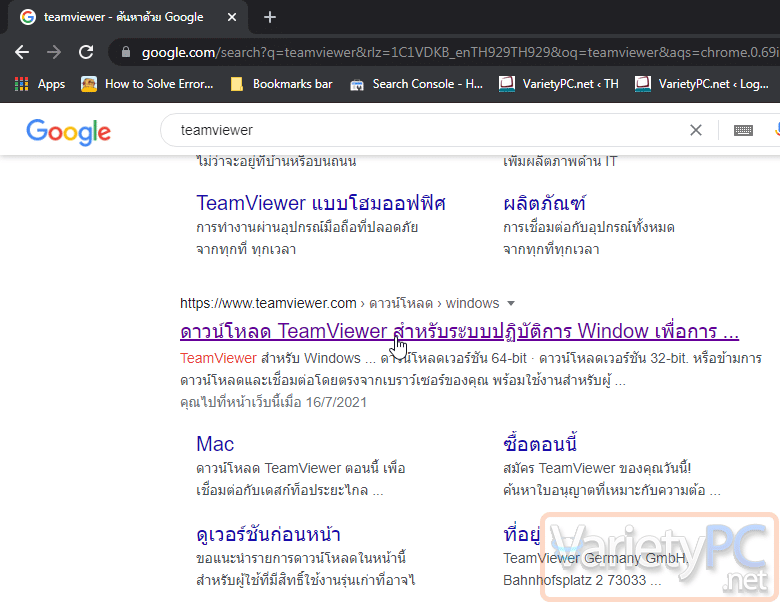Click the 'คุณไปที่หน้าเว็บนี้เมื่อ 16/7/2021' visited note
Viewport: 780px width, 602px height.
(x=274, y=402)
